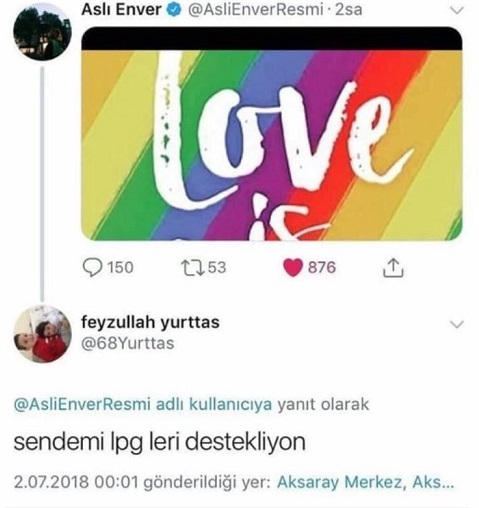Click the 2.07.2018 00:01 reply timestamp
479x508 pixels.
pyautogui.click(x=76, y=482)
